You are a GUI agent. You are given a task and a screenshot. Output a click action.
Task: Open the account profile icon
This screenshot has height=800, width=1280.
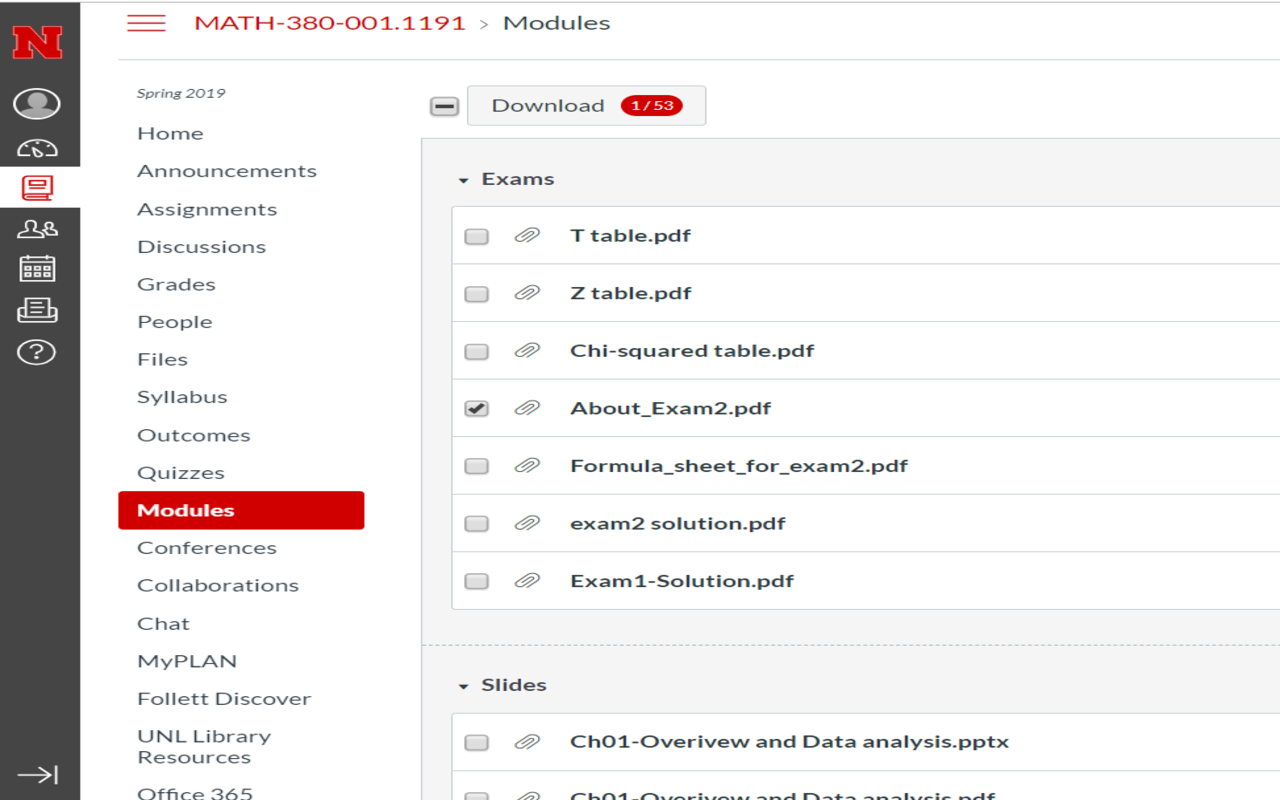coord(37,103)
